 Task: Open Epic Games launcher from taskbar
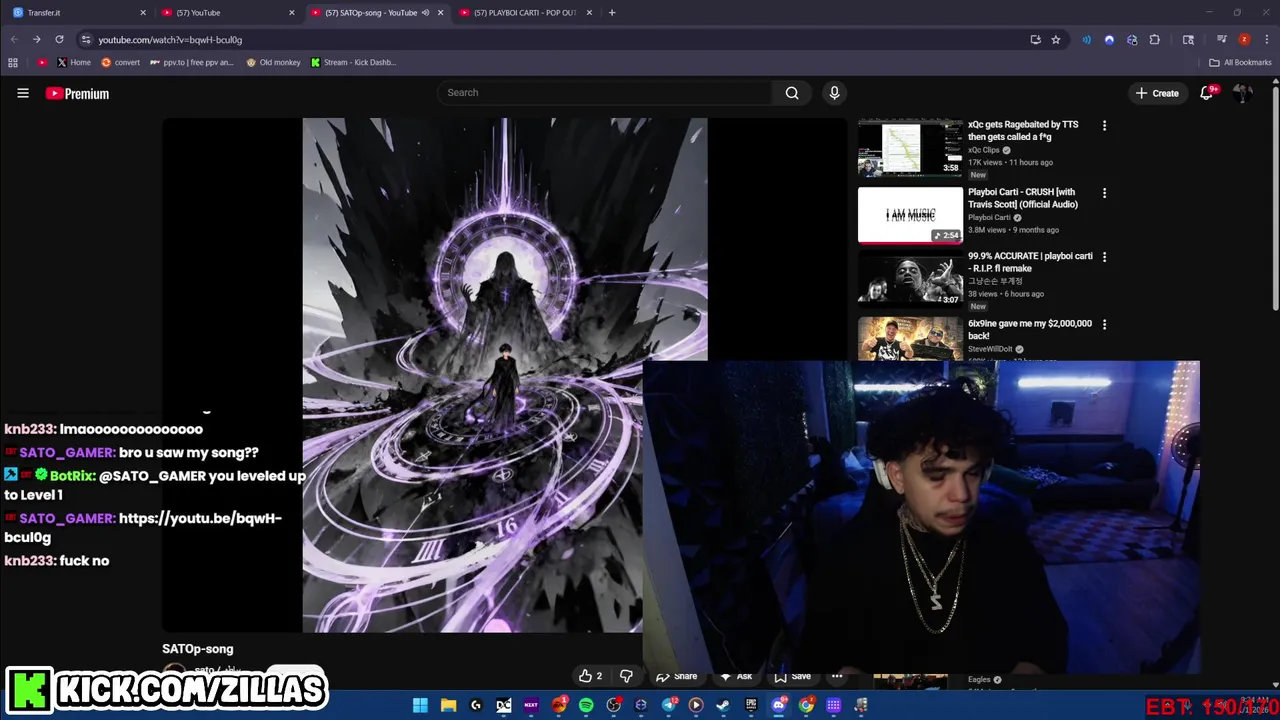click(751, 705)
